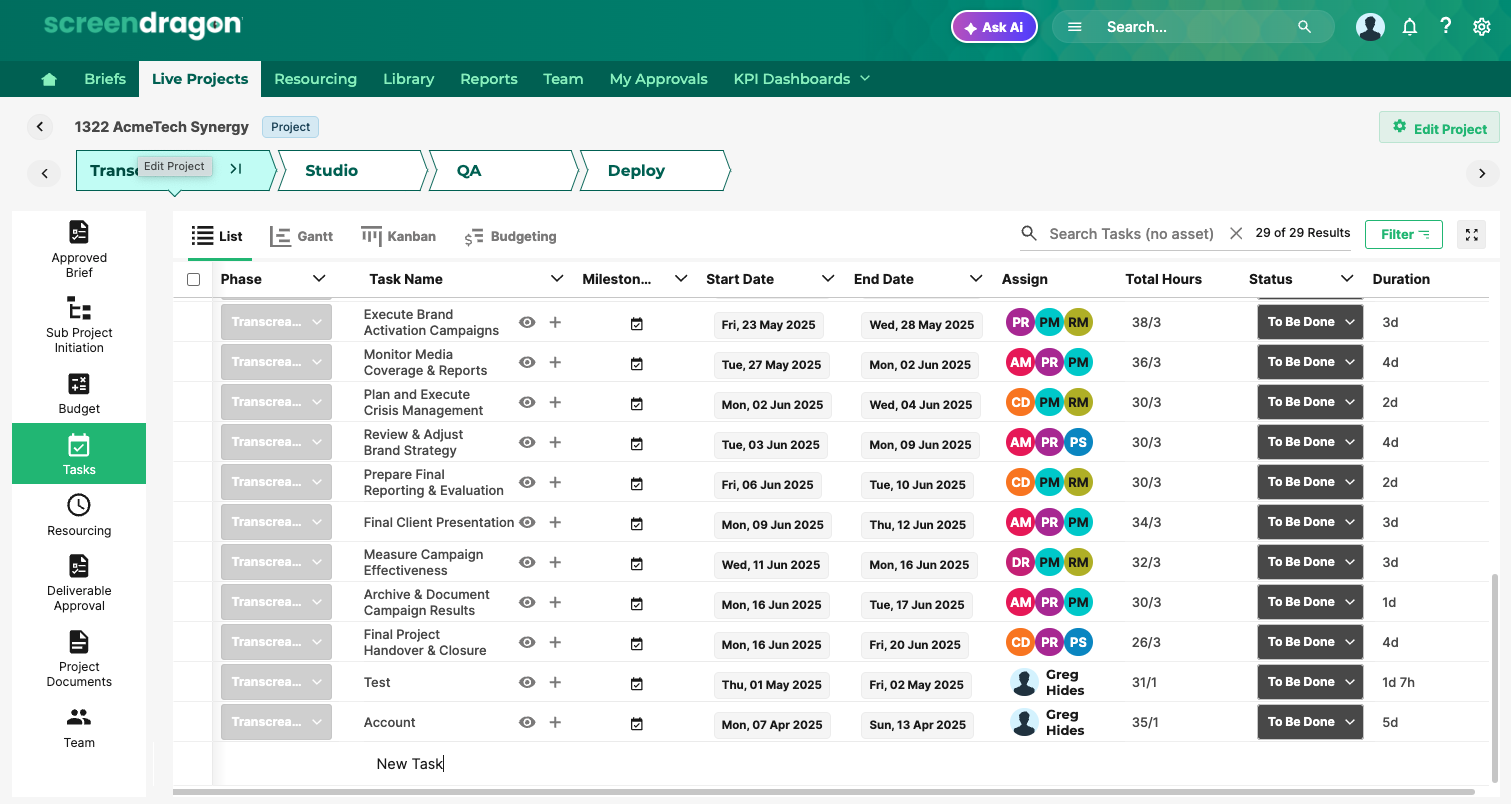Toggle the select-all tasks checkbox
Viewport: 1511px width, 804px height.
194,280
